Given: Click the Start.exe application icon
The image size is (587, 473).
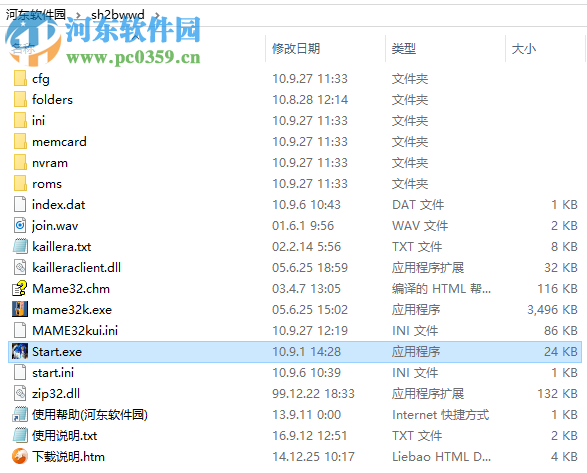Looking at the screenshot, I should pyautogui.click(x=20, y=351).
